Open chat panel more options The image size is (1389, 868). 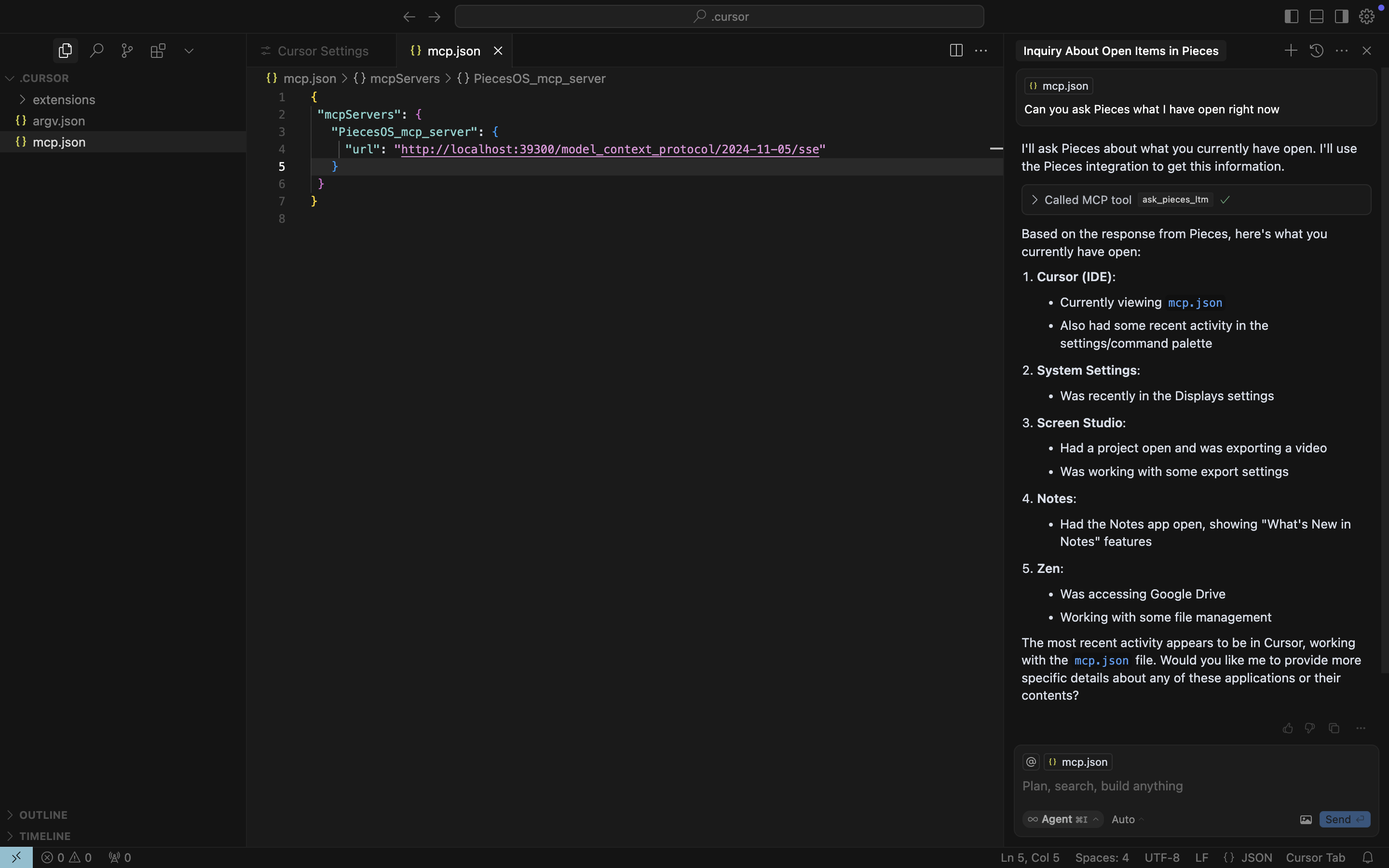tap(1341, 51)
